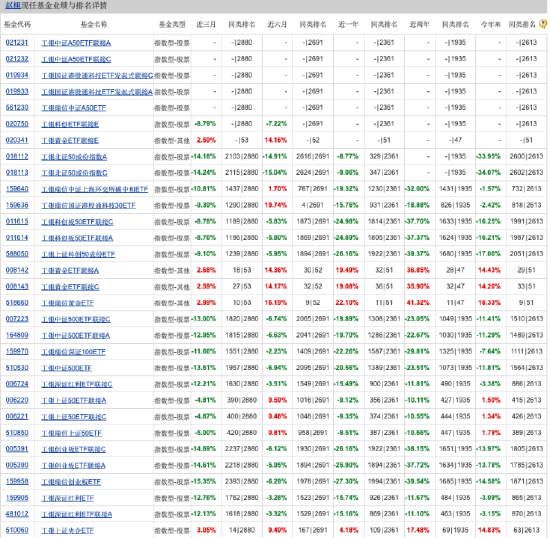Open 工银上证50ETF联接A fund name link

pos(74,400)
